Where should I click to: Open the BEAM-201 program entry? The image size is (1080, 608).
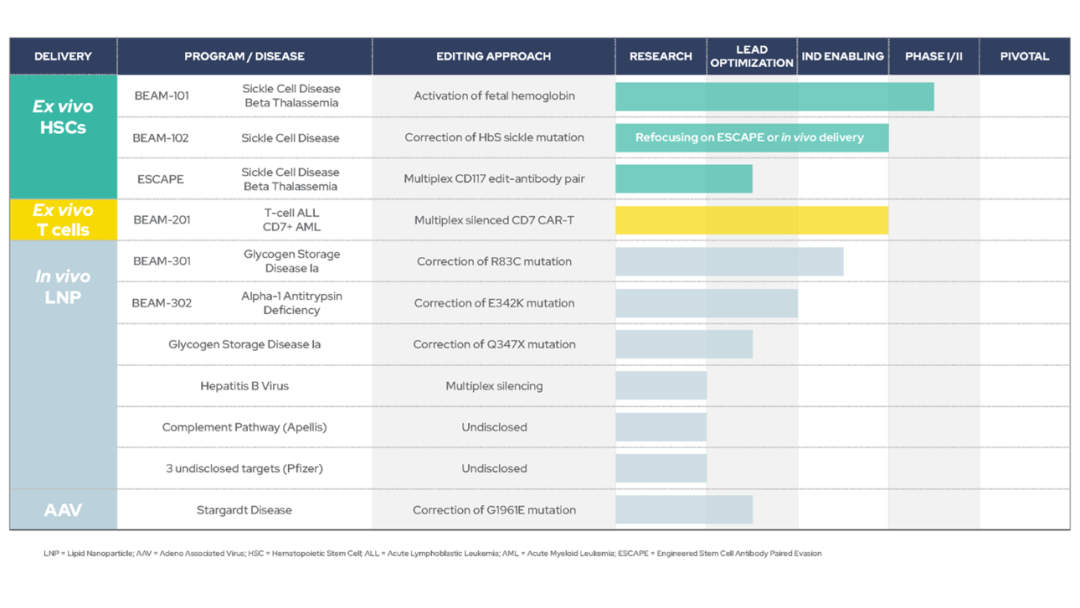pos(161,220)
